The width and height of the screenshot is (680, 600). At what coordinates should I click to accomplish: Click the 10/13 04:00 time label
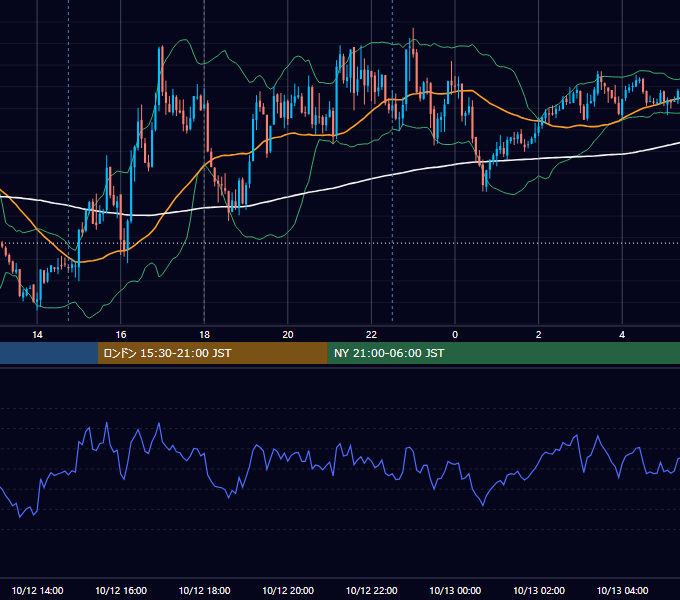[x=622, y=590]
